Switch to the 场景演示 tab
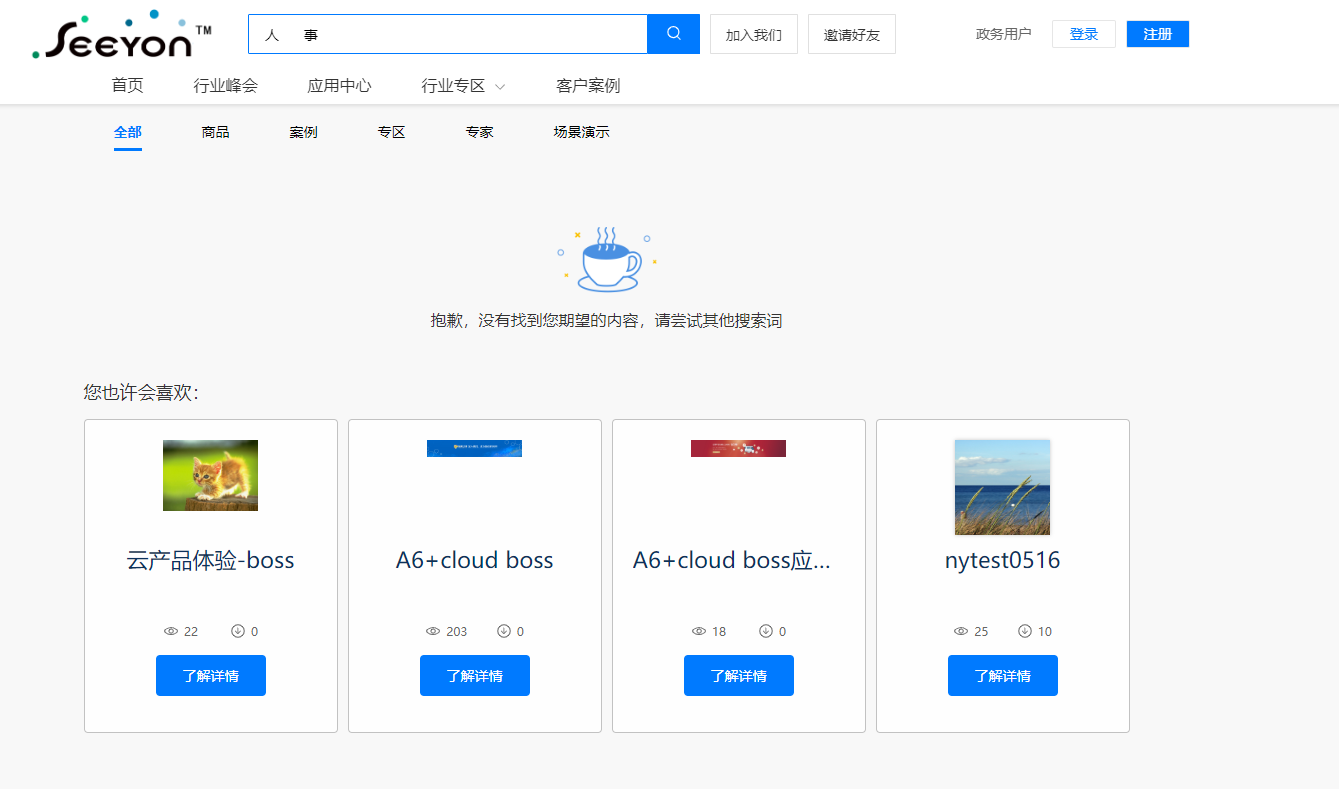 pos(581,132)
